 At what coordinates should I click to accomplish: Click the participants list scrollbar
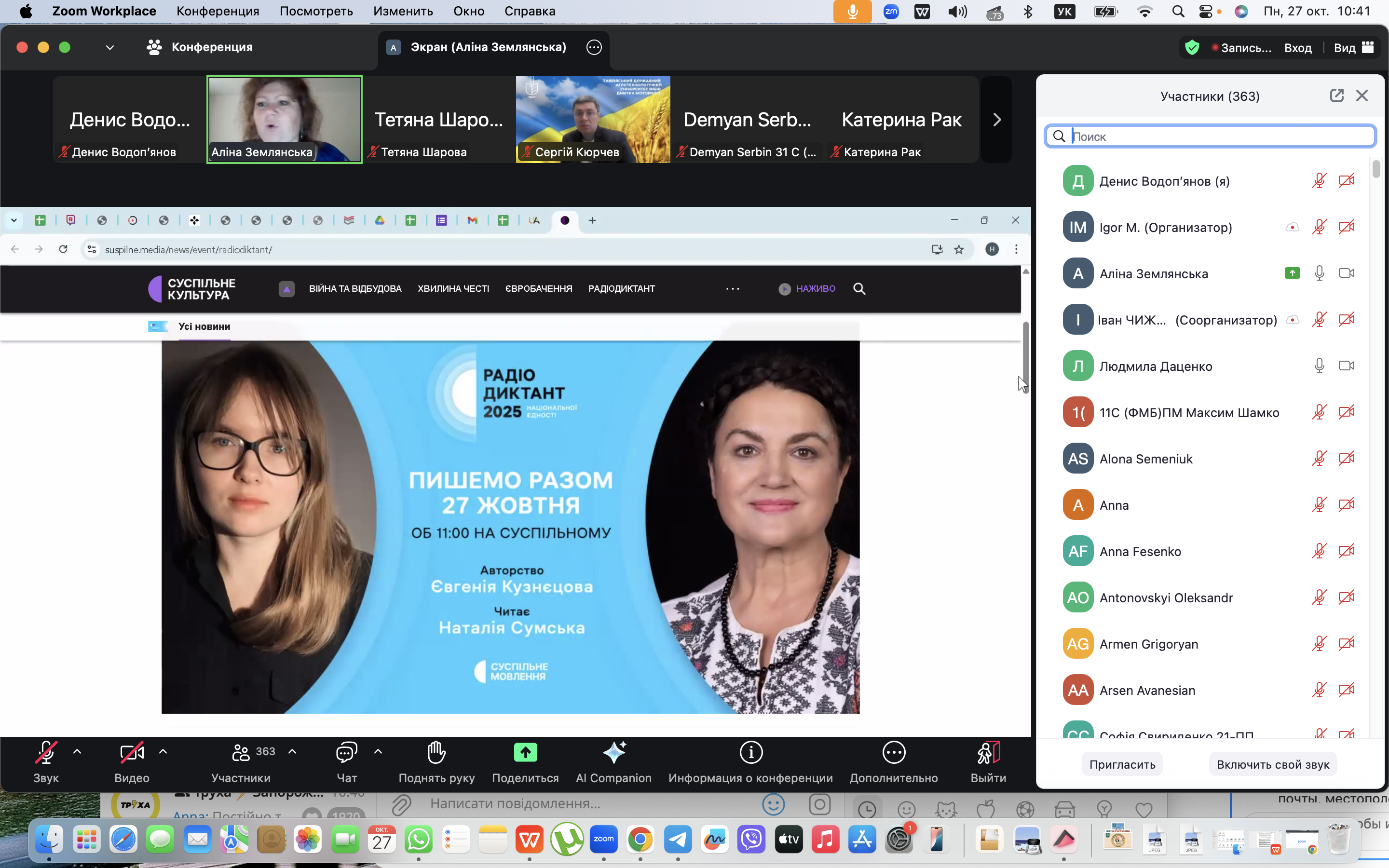pos(1376,170)
